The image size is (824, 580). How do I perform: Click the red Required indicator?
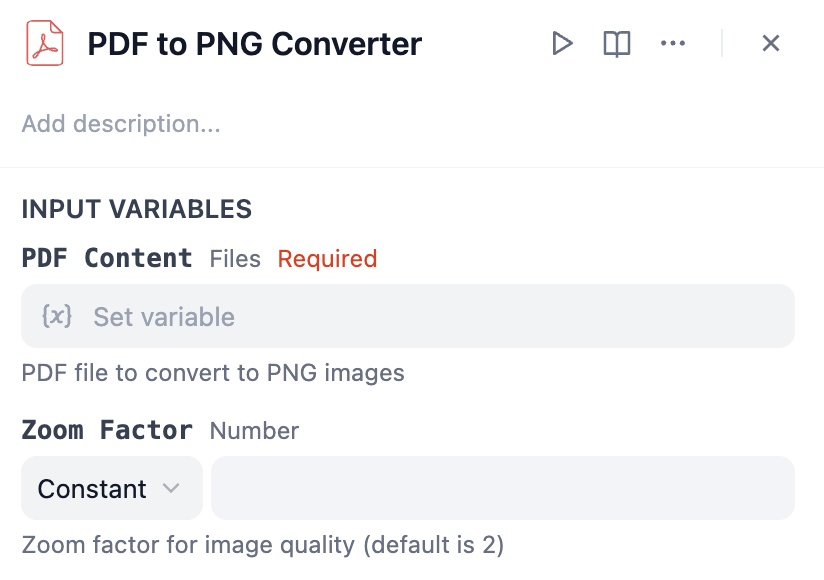(x=327, y=259)
